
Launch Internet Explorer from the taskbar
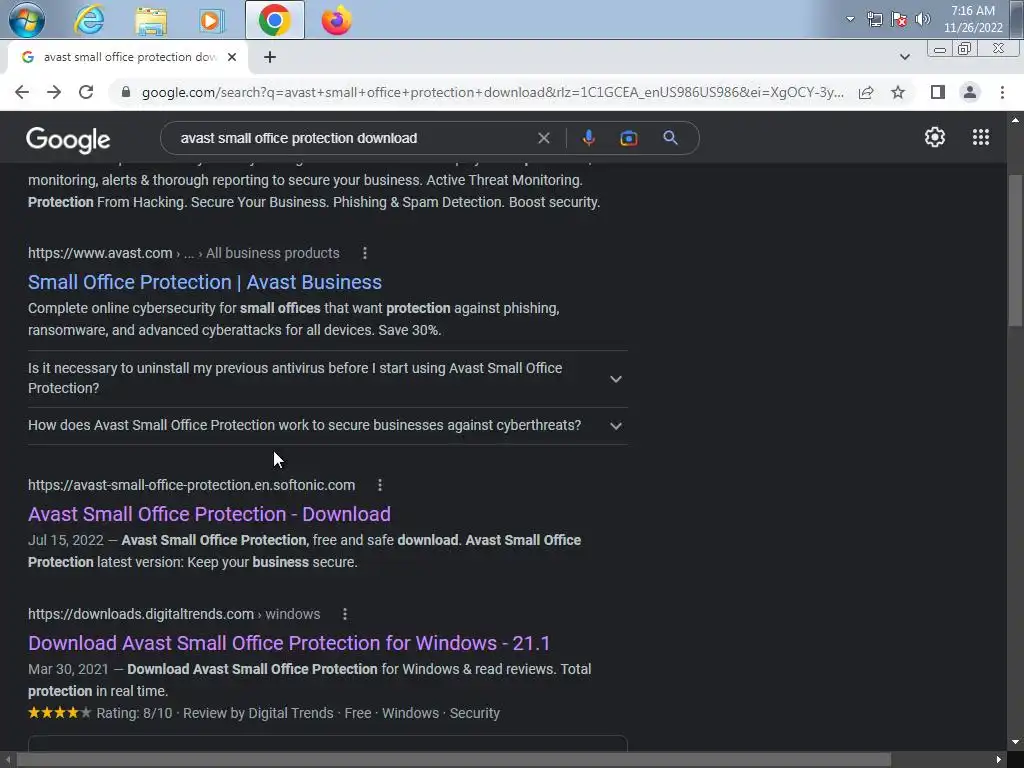89,20
